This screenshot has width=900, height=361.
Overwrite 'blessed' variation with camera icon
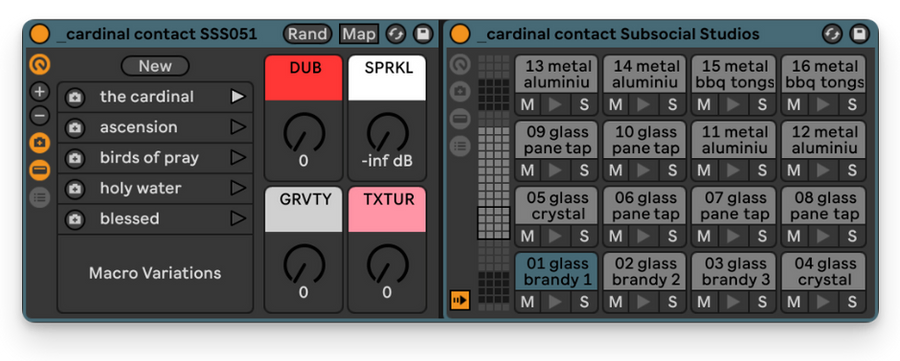(x=75, y=219)
